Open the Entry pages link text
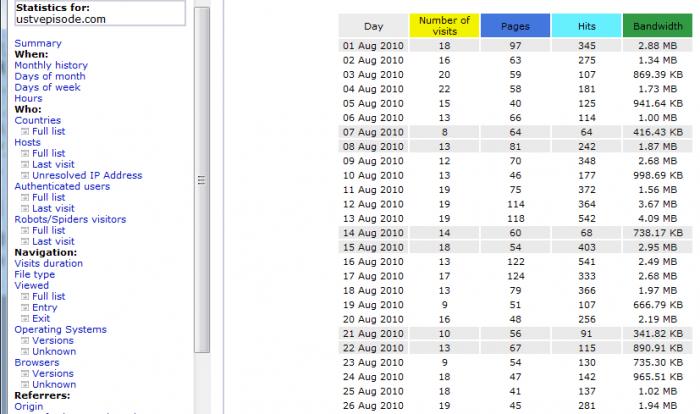 (45, 308)
